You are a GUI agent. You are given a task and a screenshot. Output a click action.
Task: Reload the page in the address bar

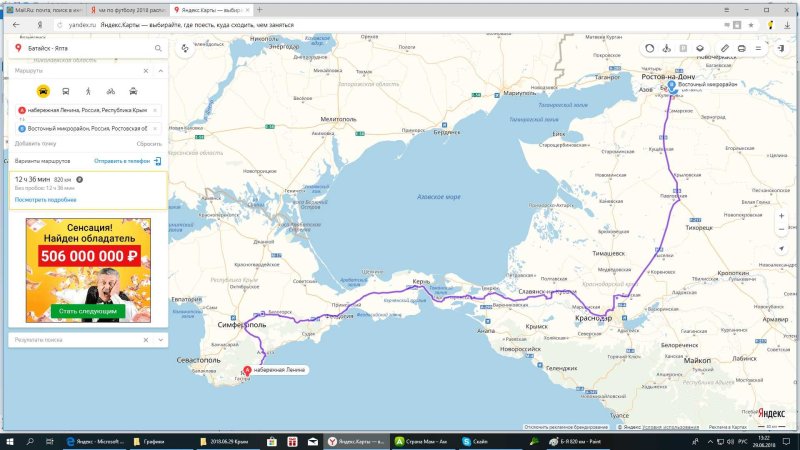60,24
